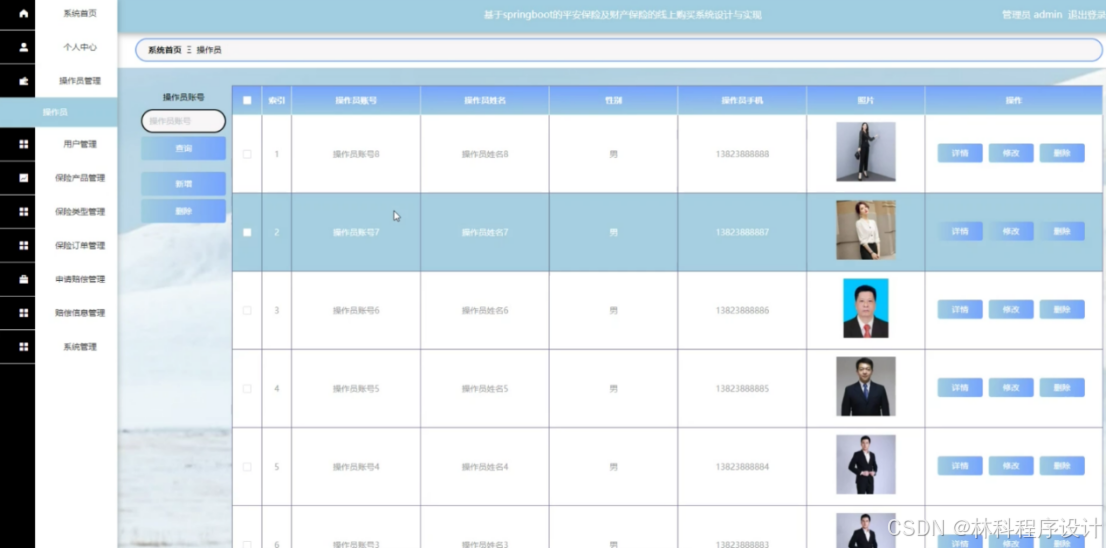Image resolution: width=1106 pixels, height=548 pixels.
Task: Click 系统首页 in the breadcrumb bar
Action: pos(164,50)
